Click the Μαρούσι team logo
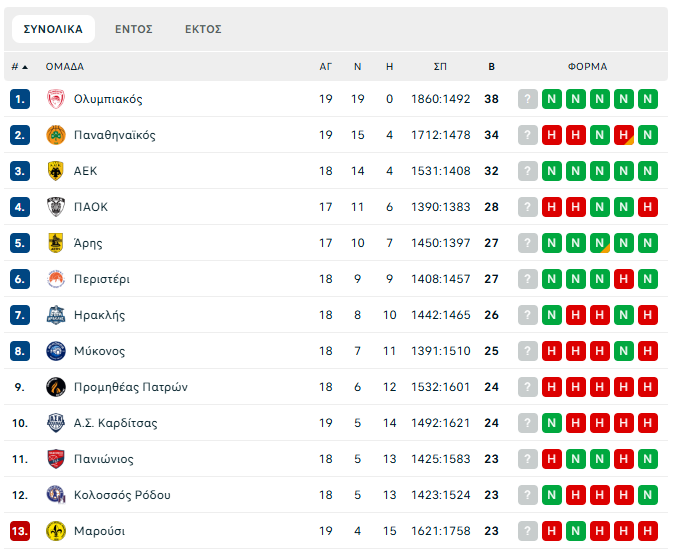This screenshot has width=674, height=556. click(x=55, y=531)
